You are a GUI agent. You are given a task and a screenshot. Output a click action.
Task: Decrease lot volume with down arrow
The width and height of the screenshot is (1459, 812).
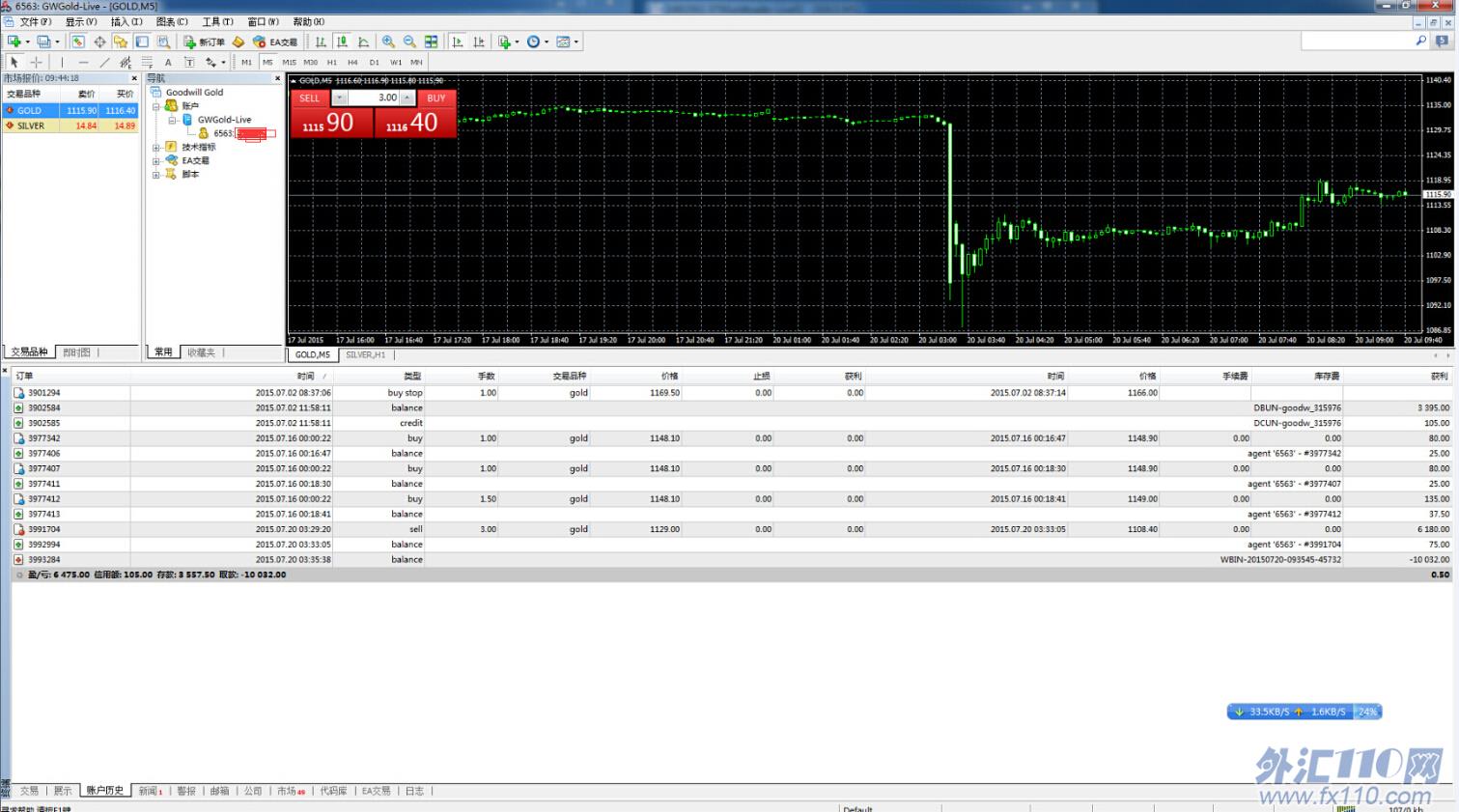[339, 98]
